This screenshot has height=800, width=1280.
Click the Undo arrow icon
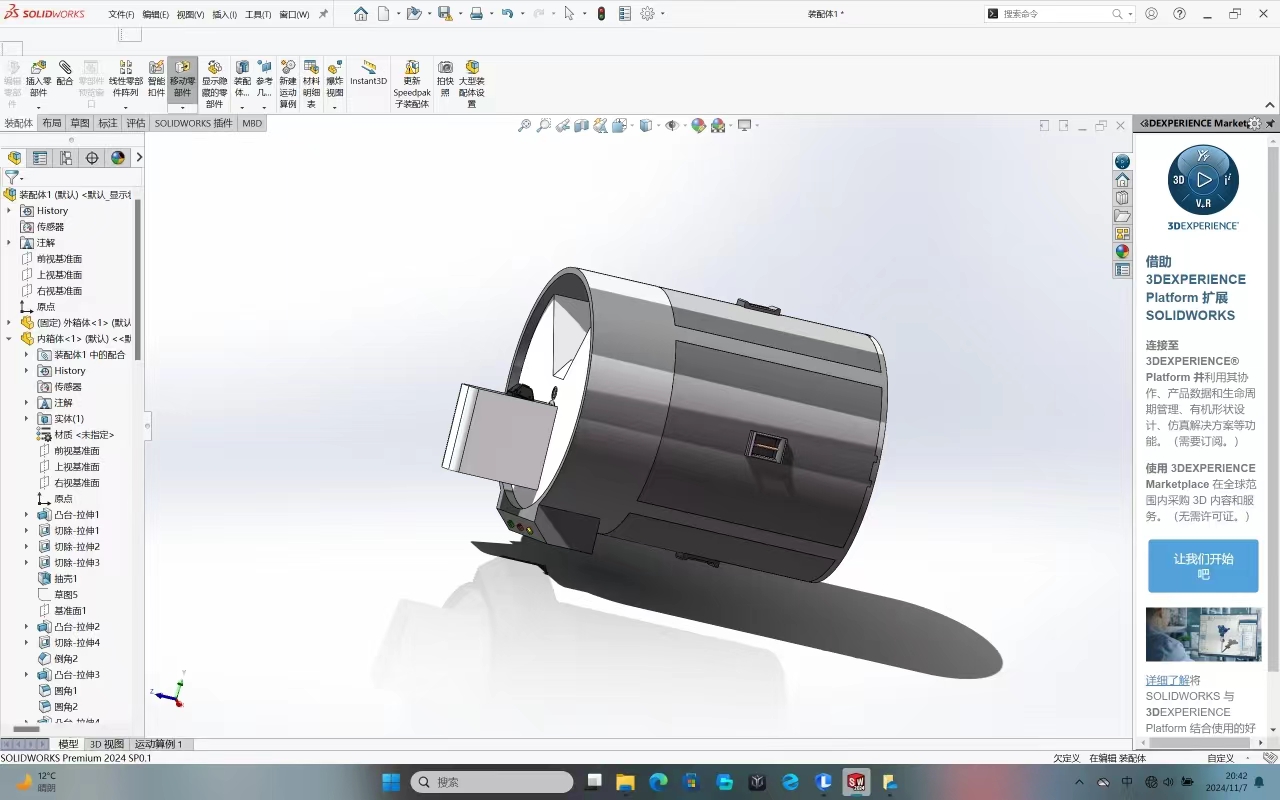507,14
